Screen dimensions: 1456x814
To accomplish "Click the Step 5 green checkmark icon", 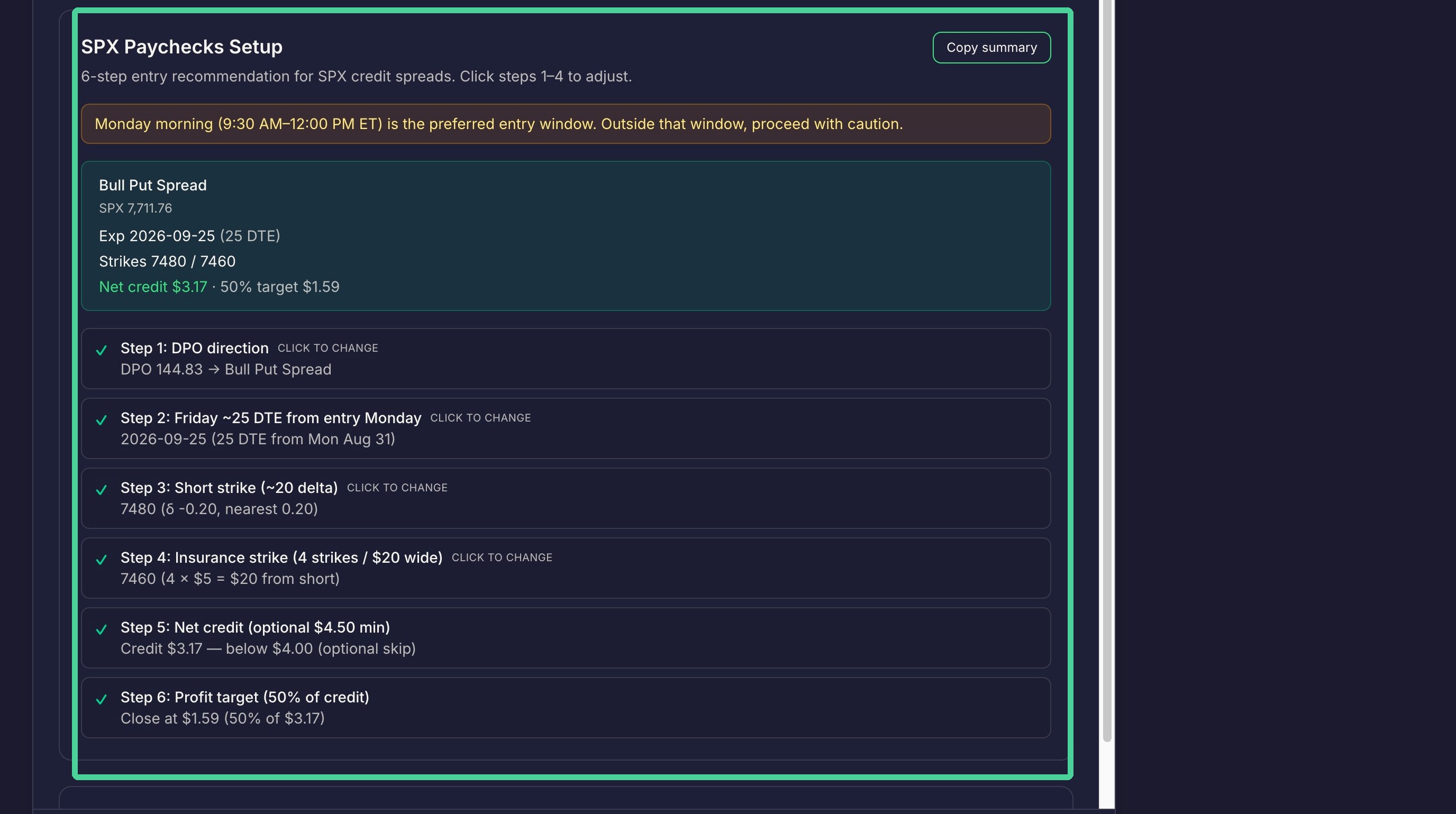I will [x=101, y=630].
